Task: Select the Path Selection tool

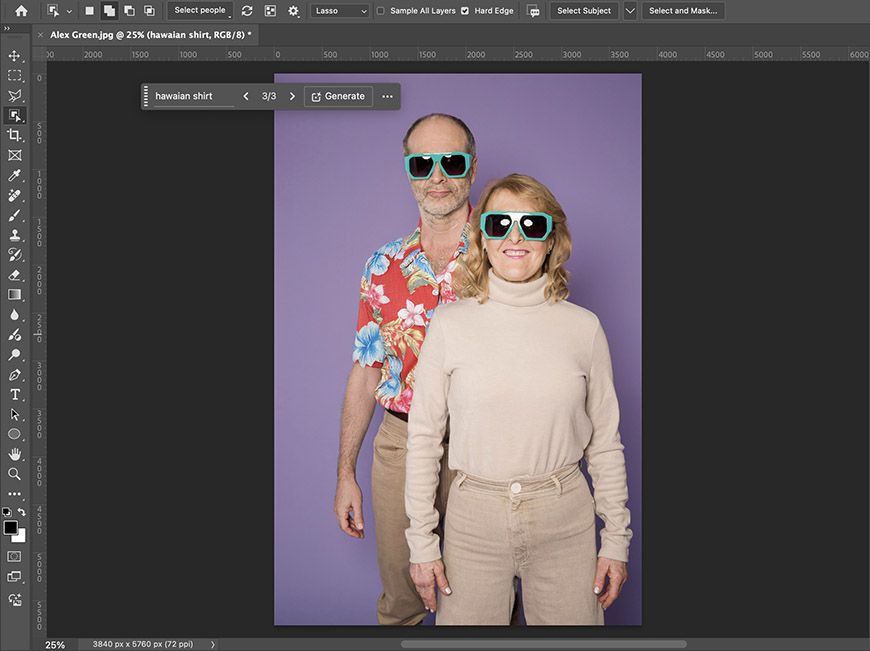Action: pyautogui.click(x=14, y=415)
